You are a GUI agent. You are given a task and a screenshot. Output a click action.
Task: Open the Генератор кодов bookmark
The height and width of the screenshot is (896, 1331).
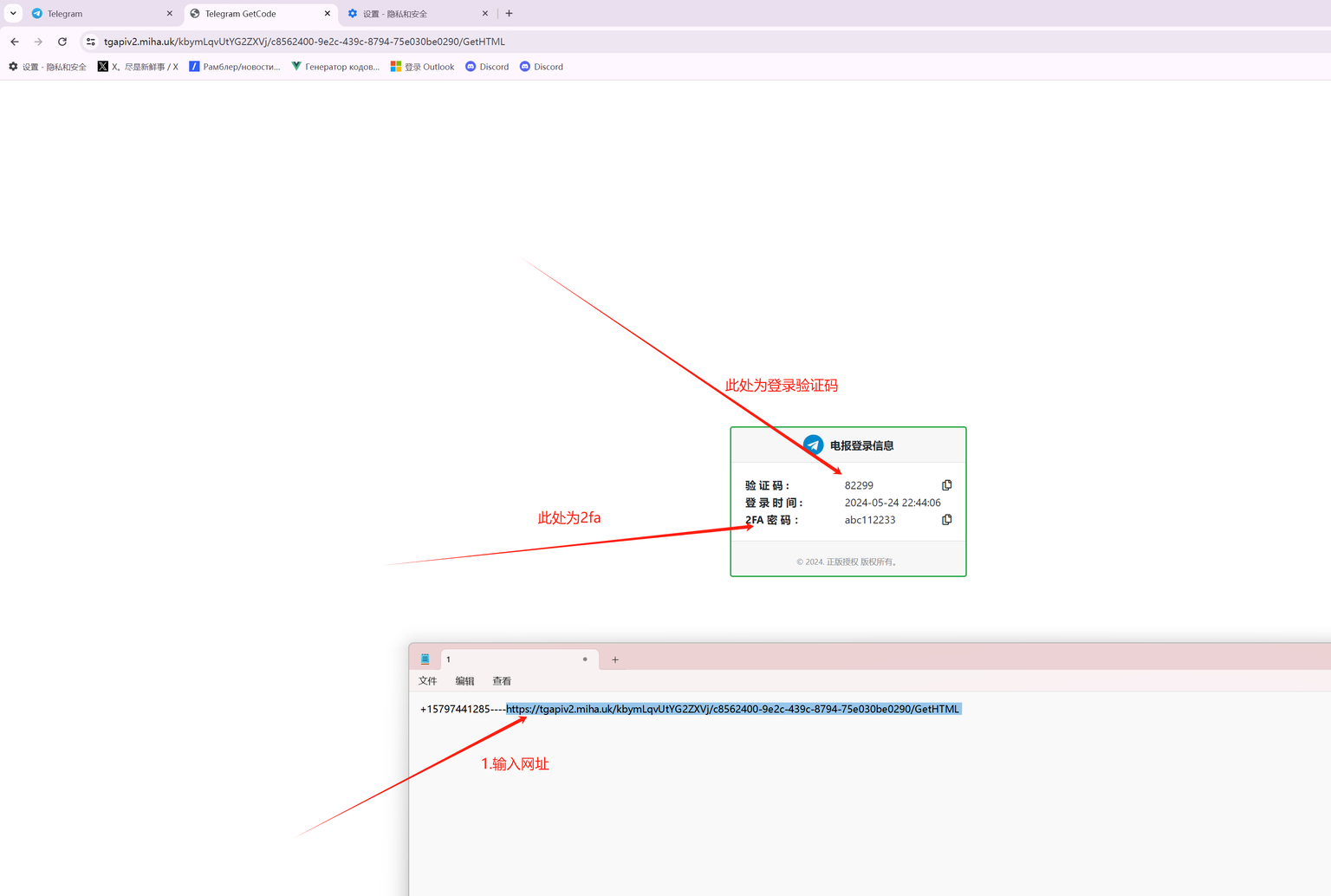tap(335, 66)
